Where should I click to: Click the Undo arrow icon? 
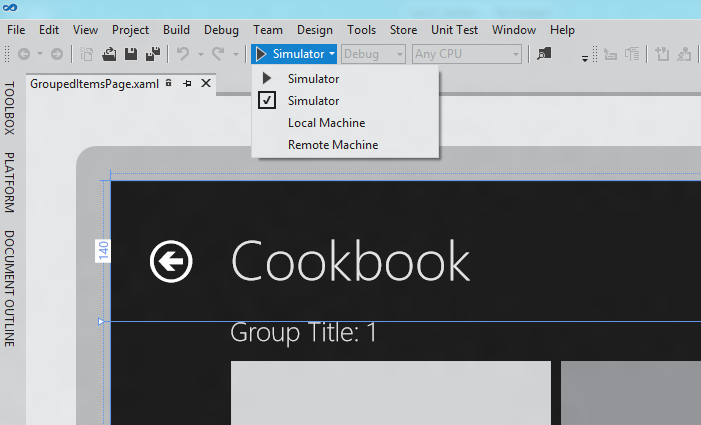tap(182, 54)
